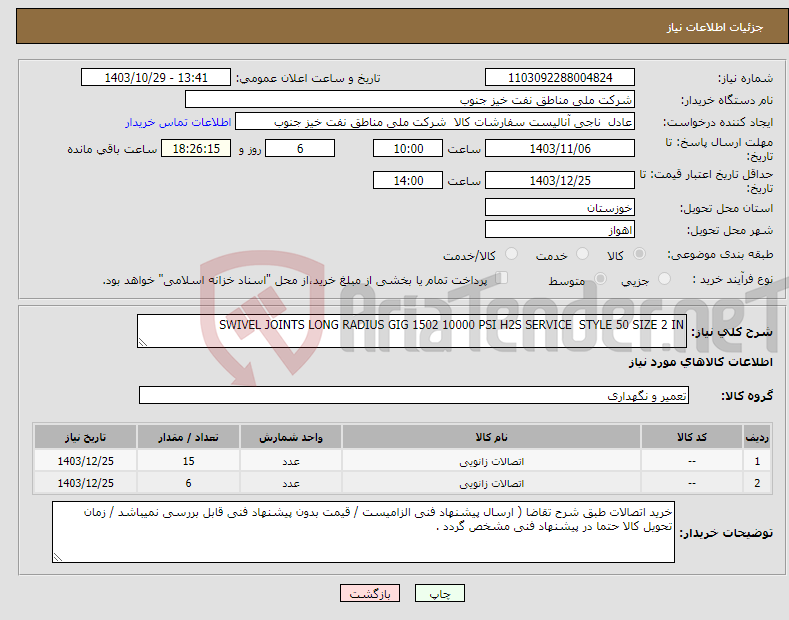Screen dimensions: 789x620
Task: Select the متوسط purchase type radio
Action: [x=600, y=279]
